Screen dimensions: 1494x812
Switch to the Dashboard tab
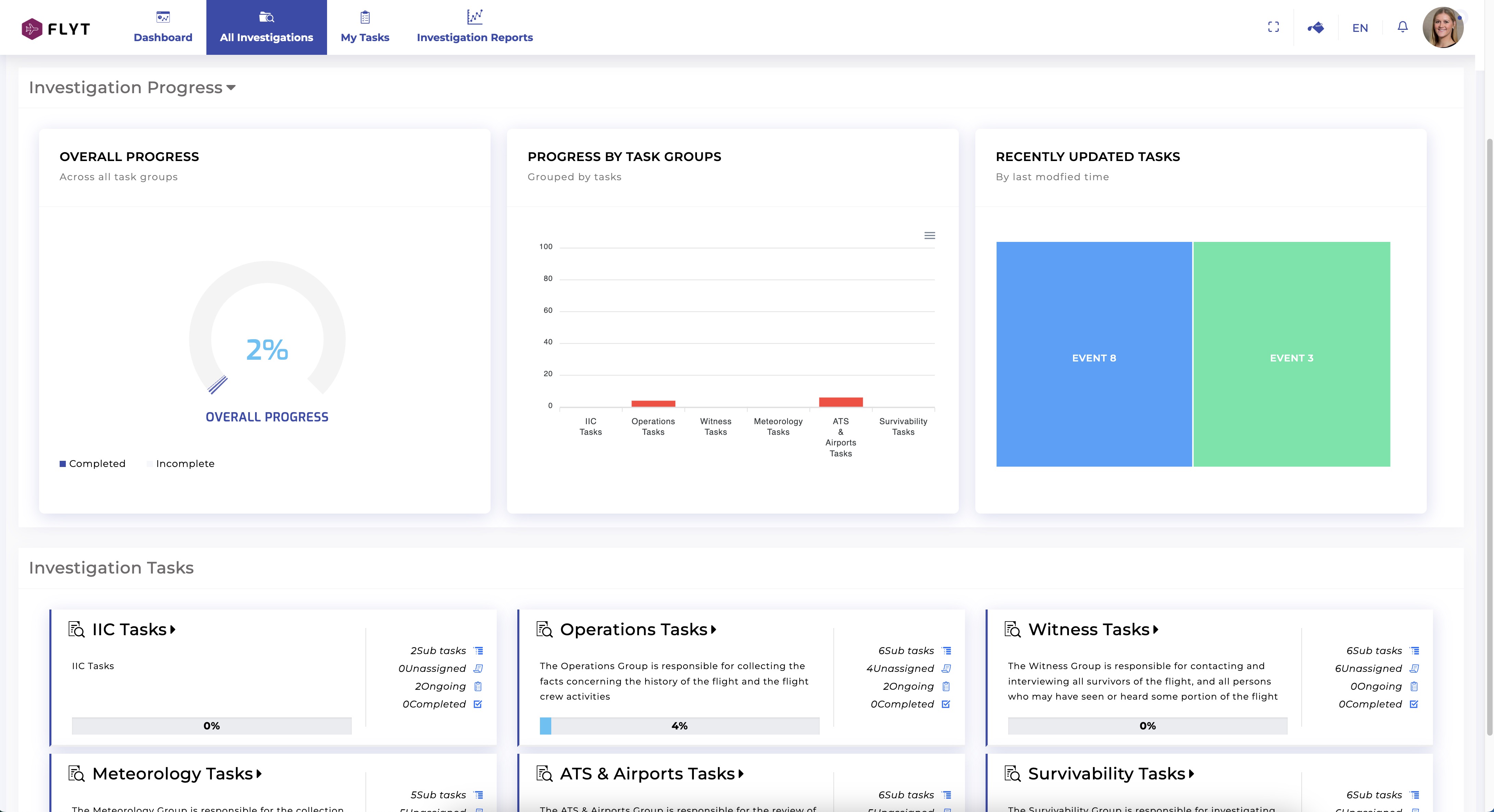[163, 27]
